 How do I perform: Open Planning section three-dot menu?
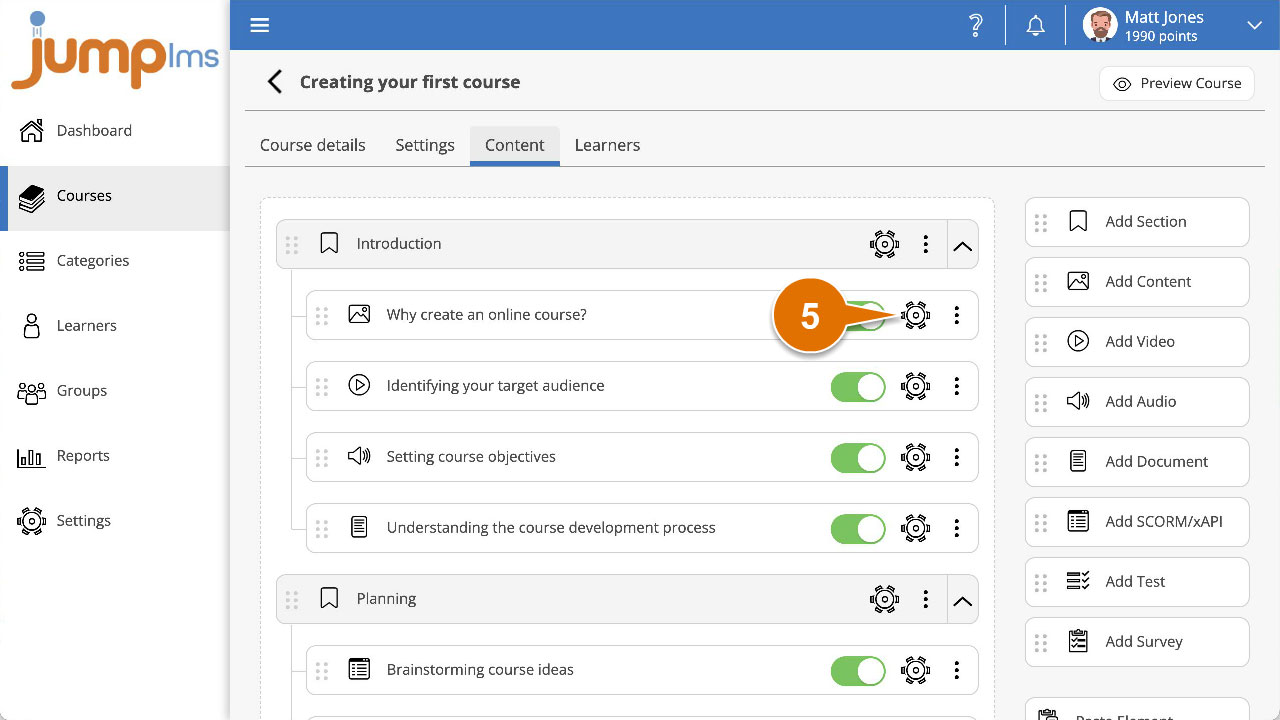[926, 599]
